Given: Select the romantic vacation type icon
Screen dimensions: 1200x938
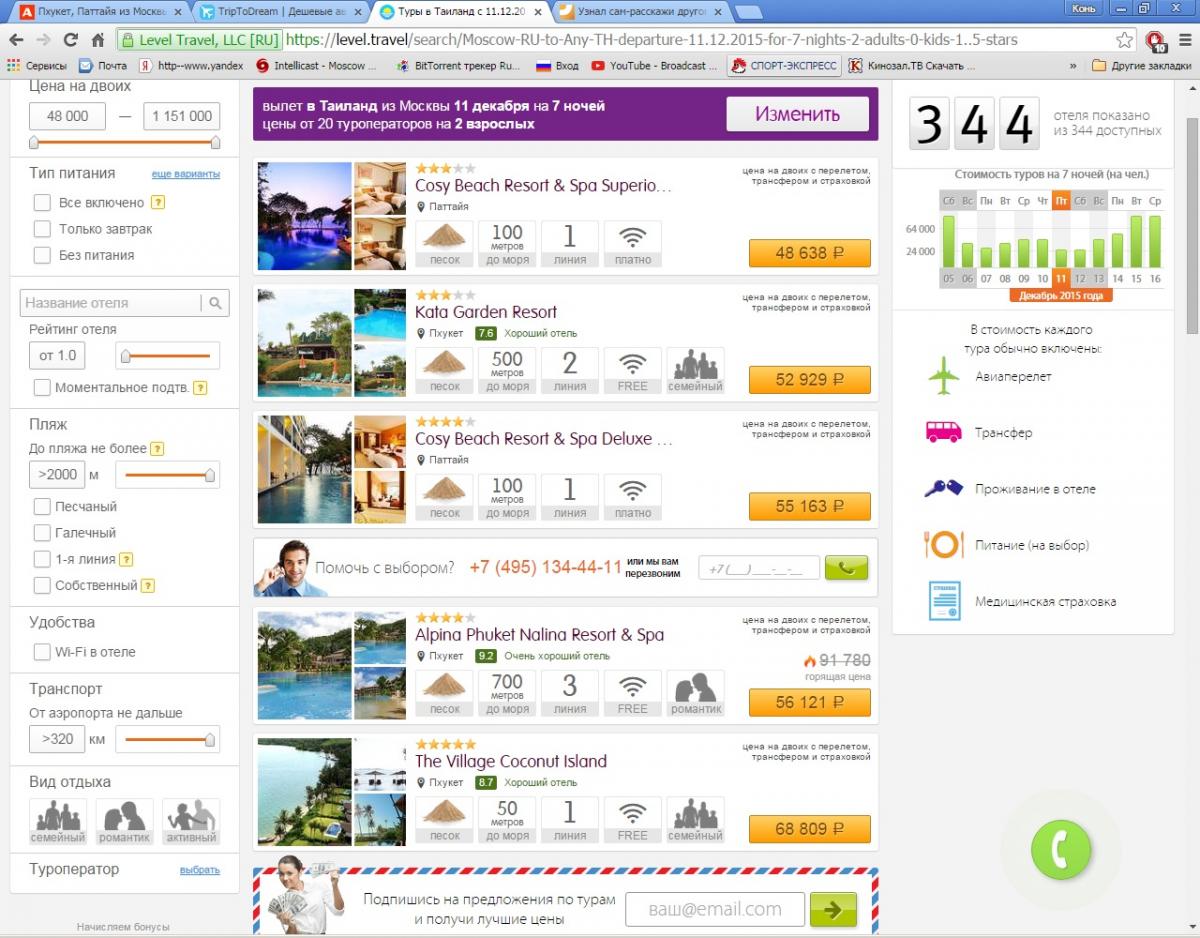Looking at the screenshot, I should 124,821.
